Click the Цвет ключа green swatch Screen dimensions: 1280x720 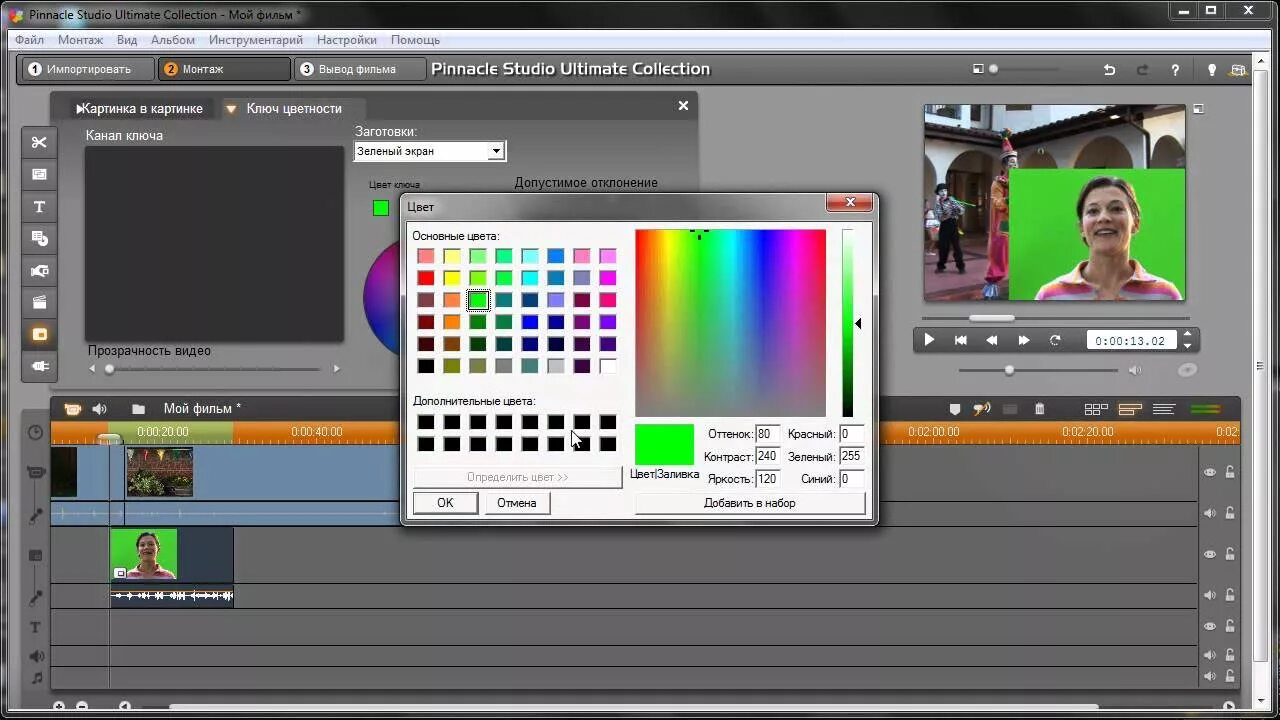(x=381, y=208)
